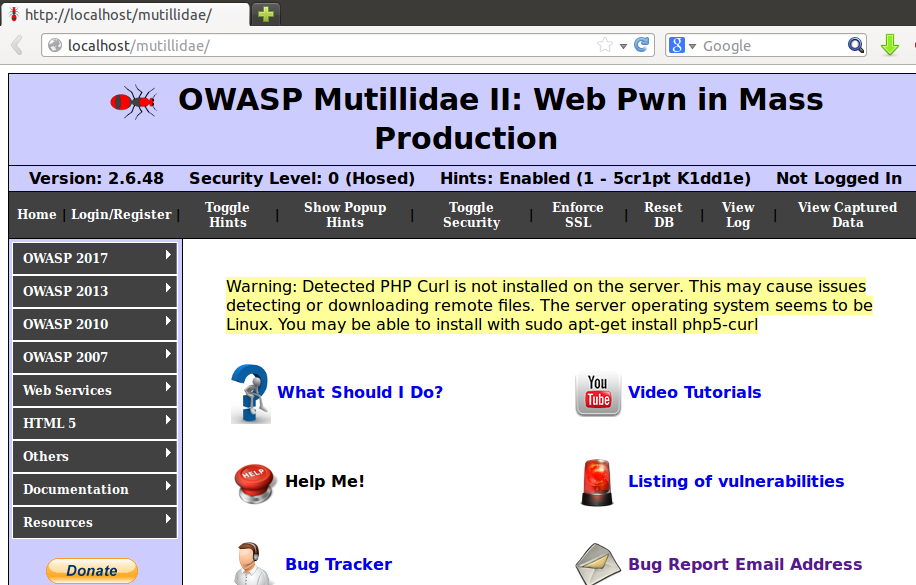Open the Video Tutorials link
Screen dimensions: 916x585
pos(695,392)
